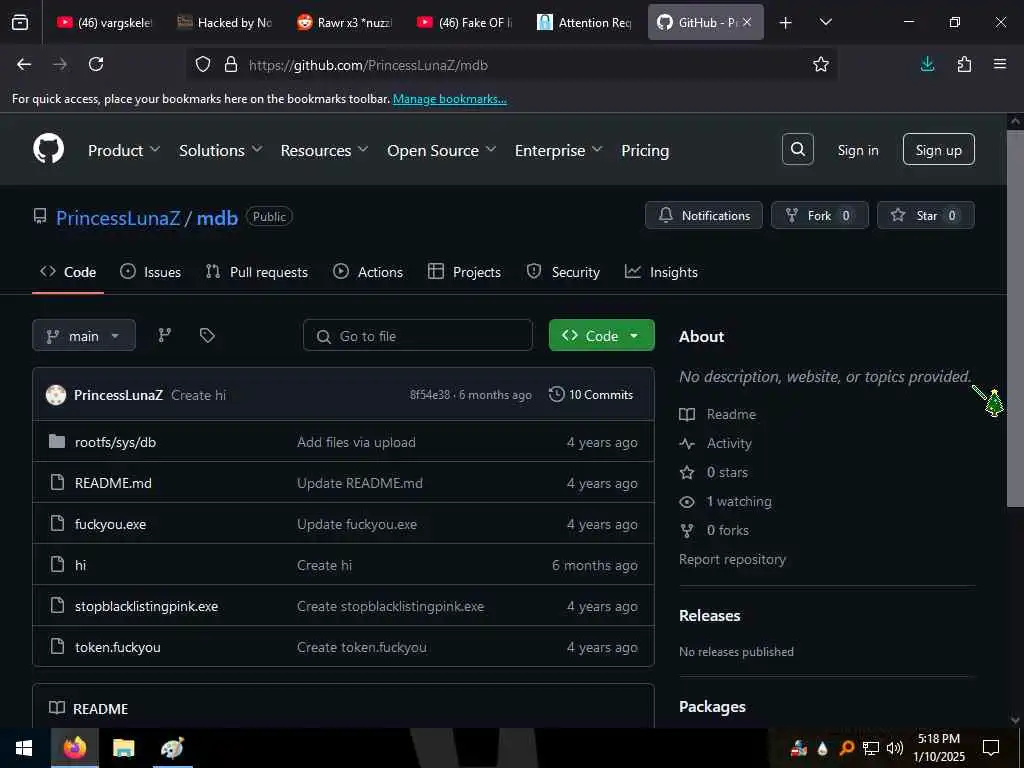Click PrincessLunaZ avatar in the commit row
Screen dimensions: 1024x768
click(56, 394)
